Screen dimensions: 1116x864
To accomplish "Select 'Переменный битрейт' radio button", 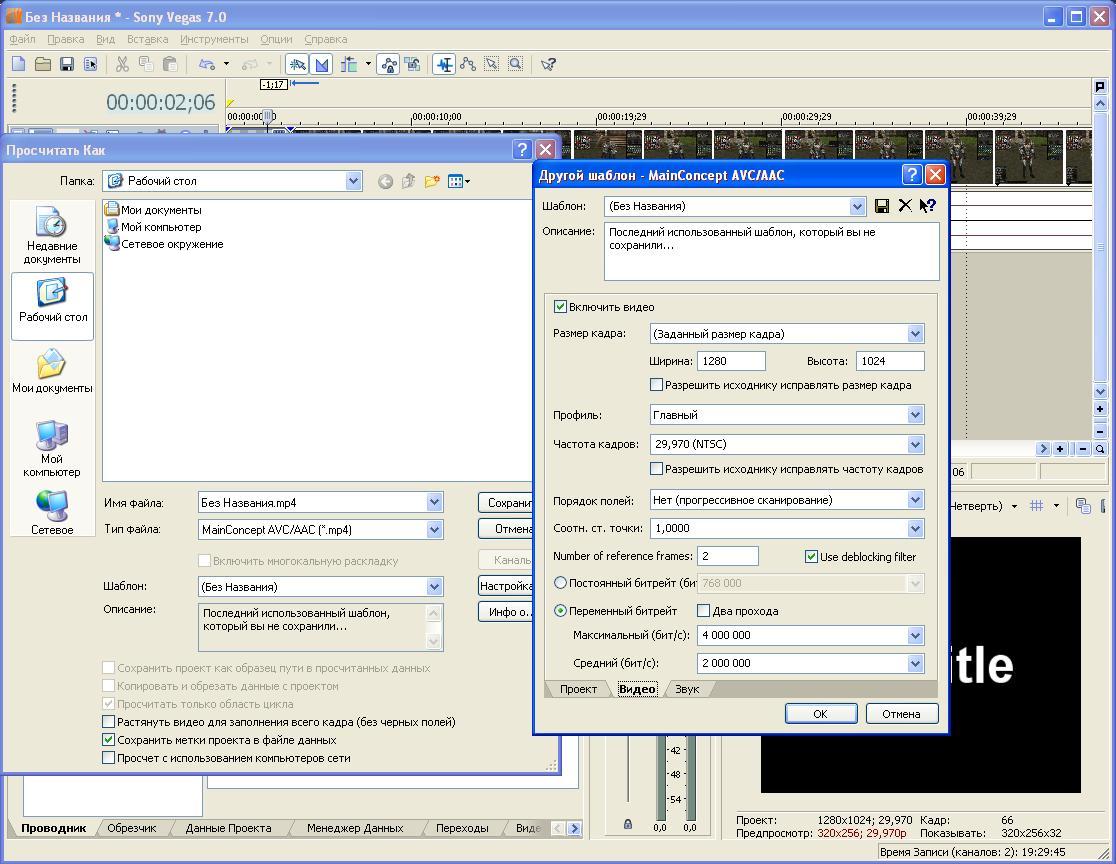I will pos(561,611).
